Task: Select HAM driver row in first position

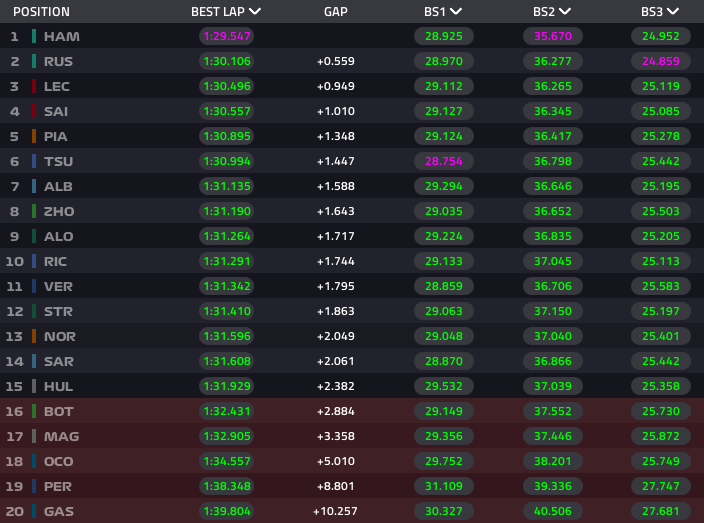Action: tap(352, 36)
